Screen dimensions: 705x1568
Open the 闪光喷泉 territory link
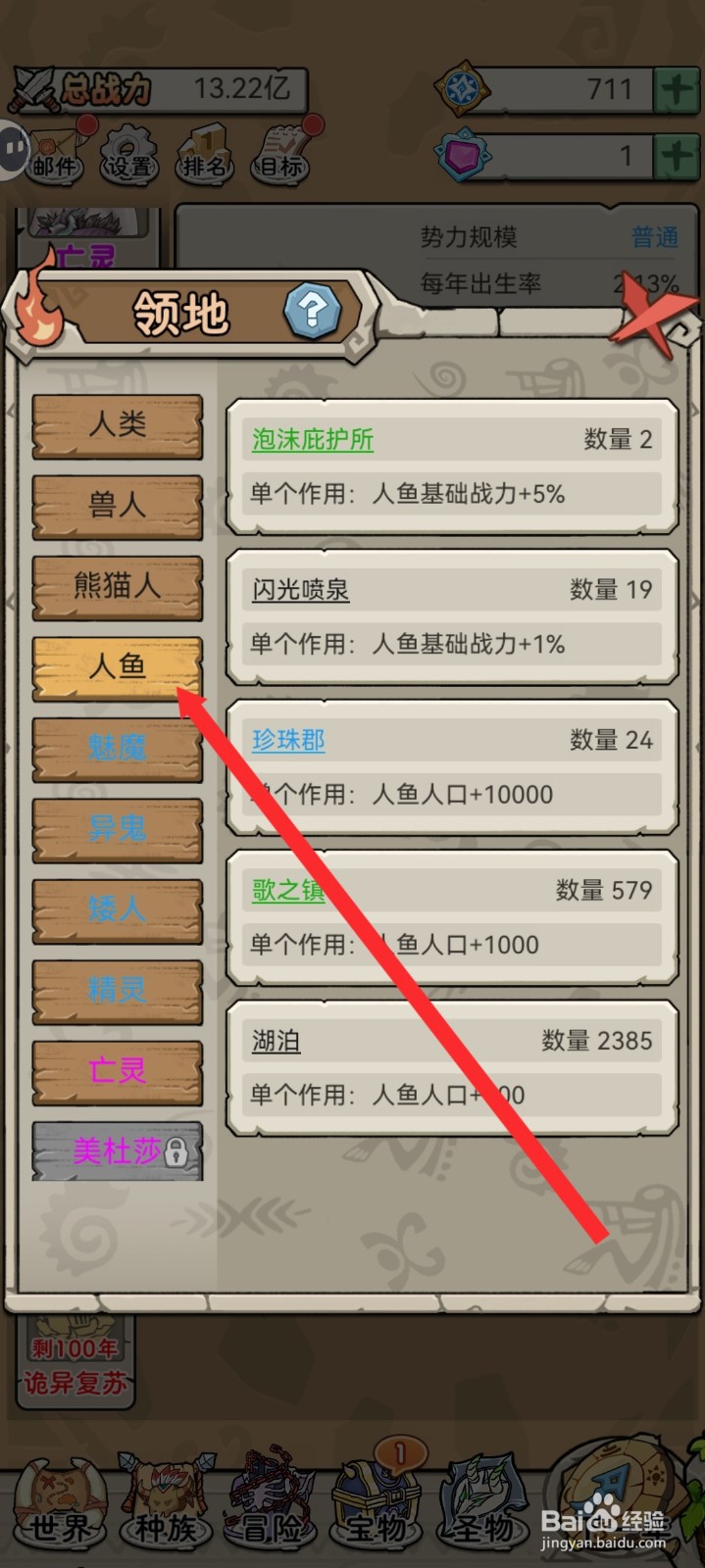(301, 590)
